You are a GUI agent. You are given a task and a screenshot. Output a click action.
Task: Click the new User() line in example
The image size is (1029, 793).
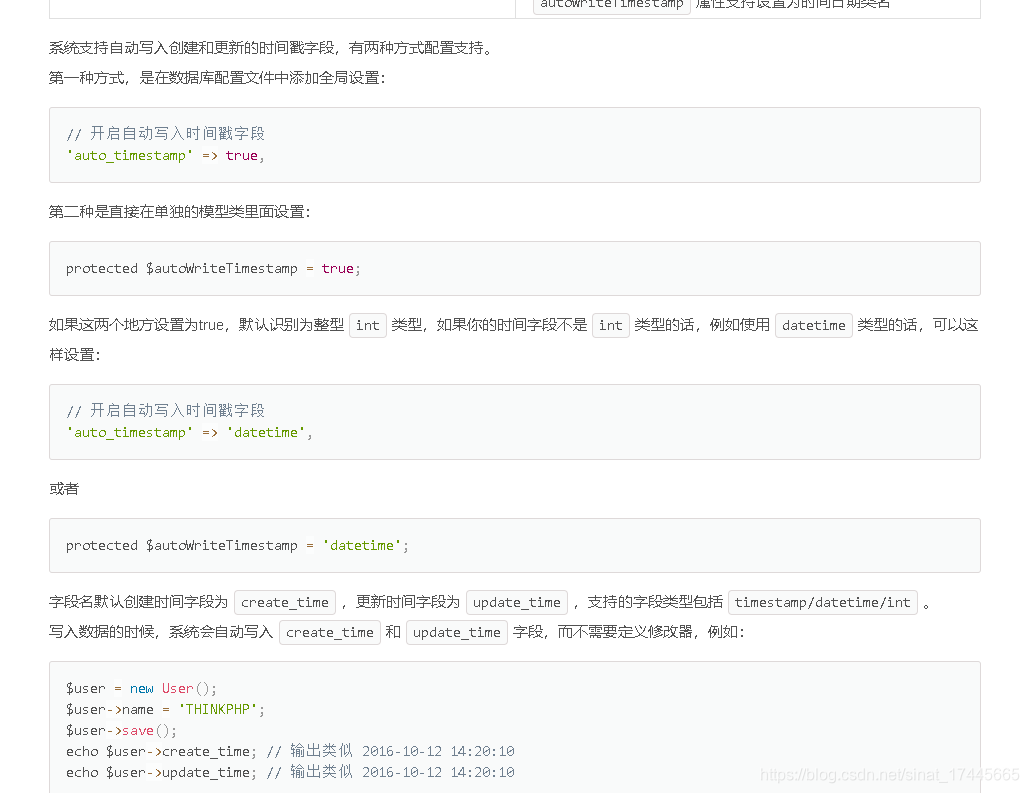[140, 688]
